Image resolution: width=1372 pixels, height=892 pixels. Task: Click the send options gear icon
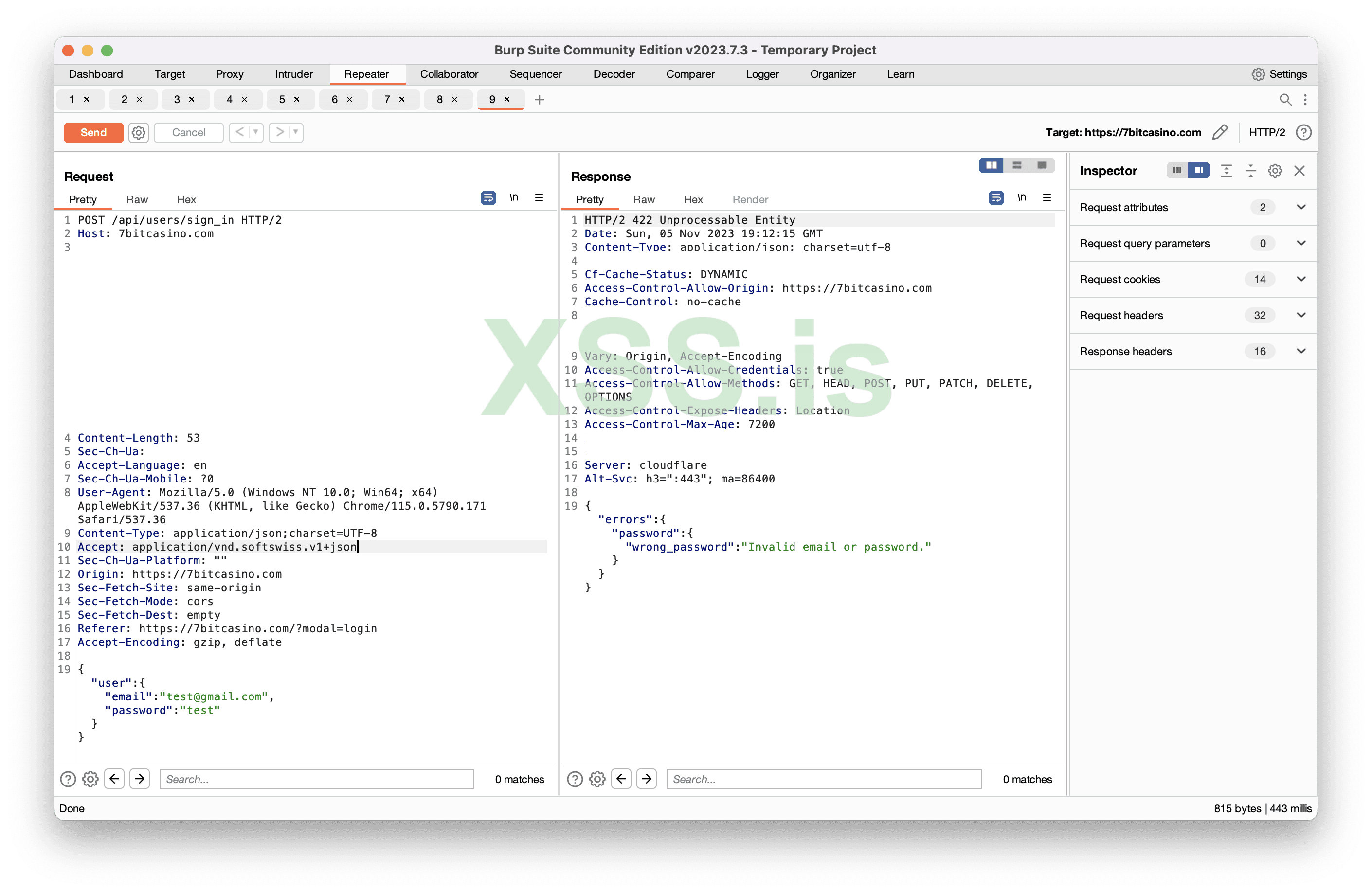tap(138, 132)
